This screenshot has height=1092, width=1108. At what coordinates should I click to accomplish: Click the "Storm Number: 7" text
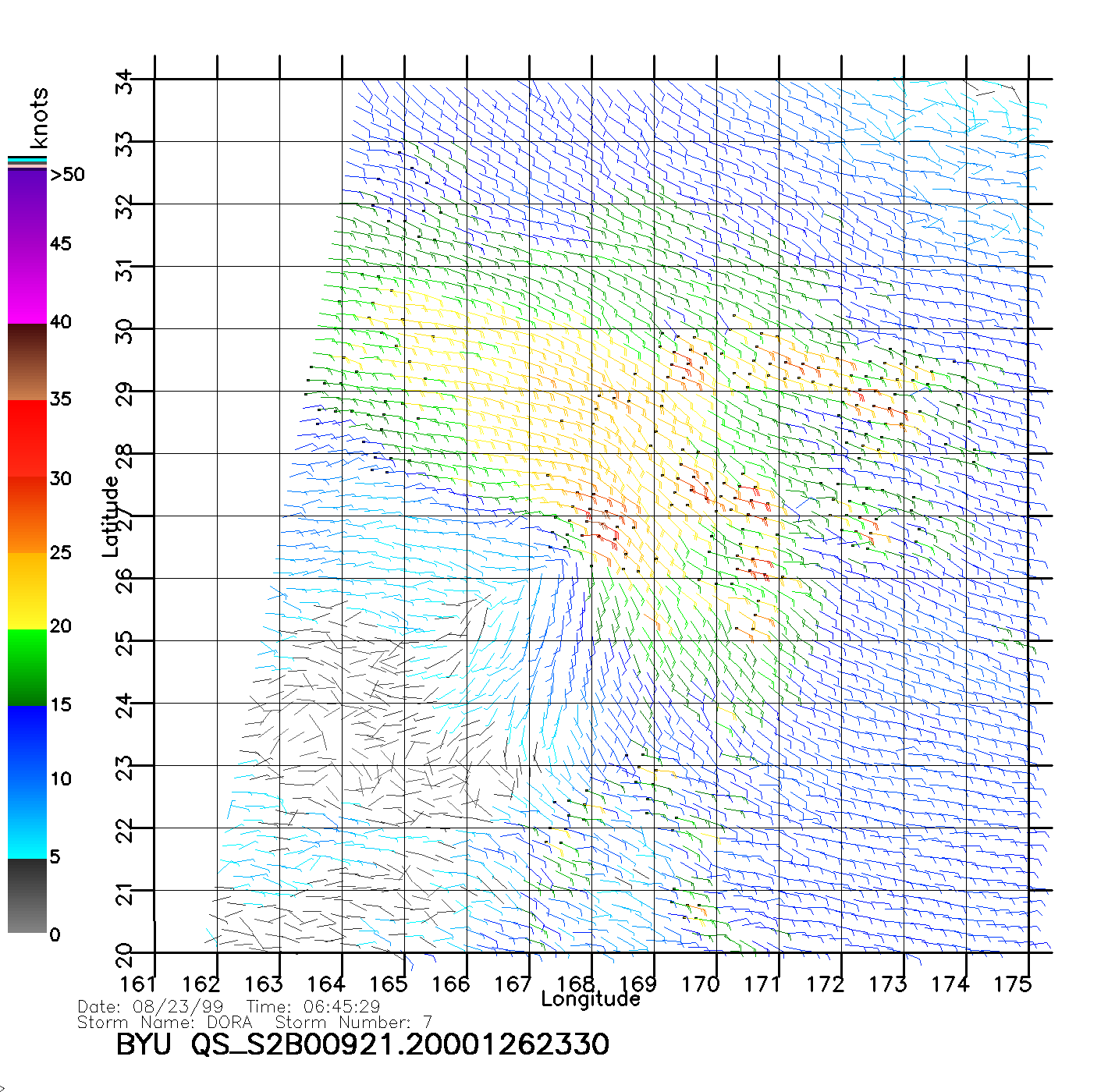click(353, 1023)
